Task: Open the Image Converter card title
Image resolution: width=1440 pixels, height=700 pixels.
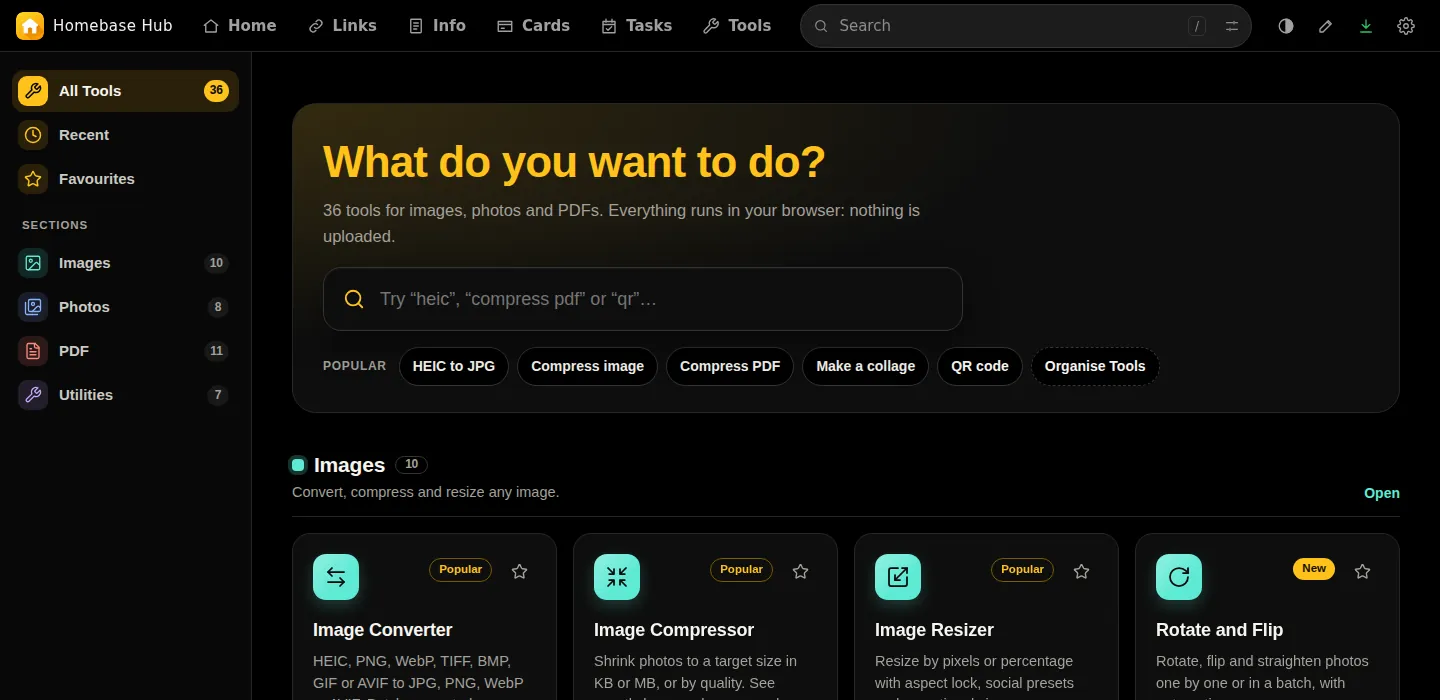Action: pyautogui.click(x=383, y=630)
